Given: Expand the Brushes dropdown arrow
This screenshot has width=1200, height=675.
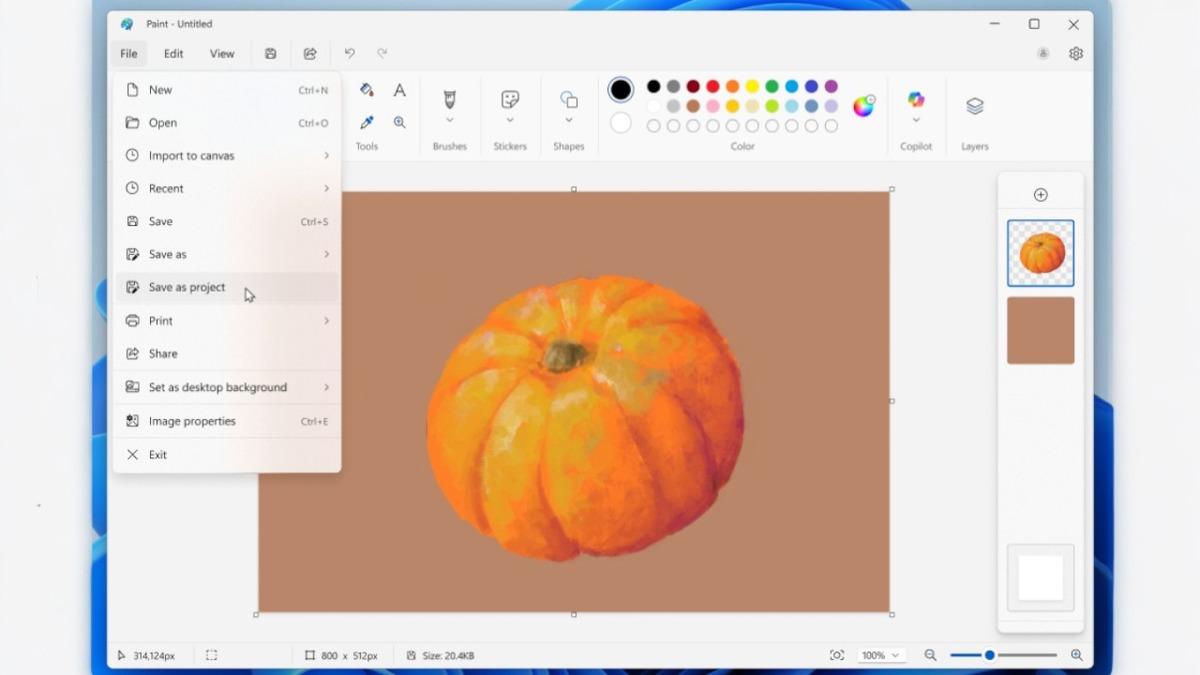Looking at the screenshot, I should pos(449,121).
